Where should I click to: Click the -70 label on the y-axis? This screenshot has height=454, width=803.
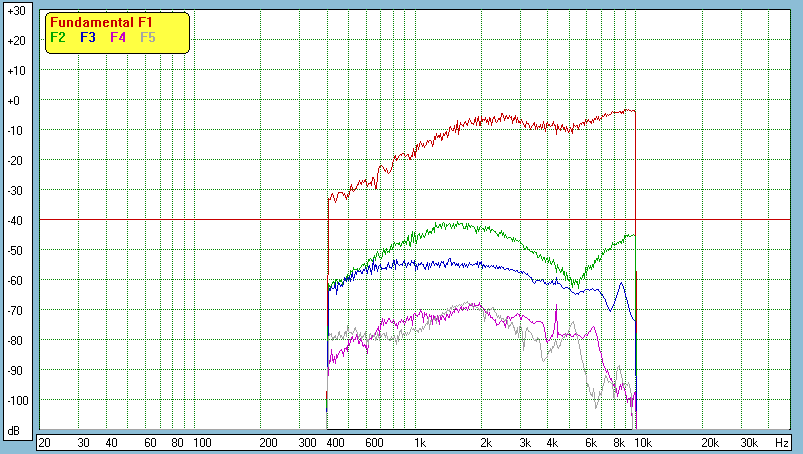tap(15, 311)
